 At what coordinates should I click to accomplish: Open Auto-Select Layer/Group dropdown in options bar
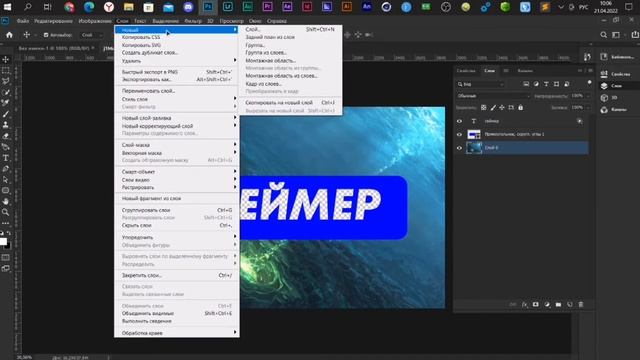click(x=91, y=35)
